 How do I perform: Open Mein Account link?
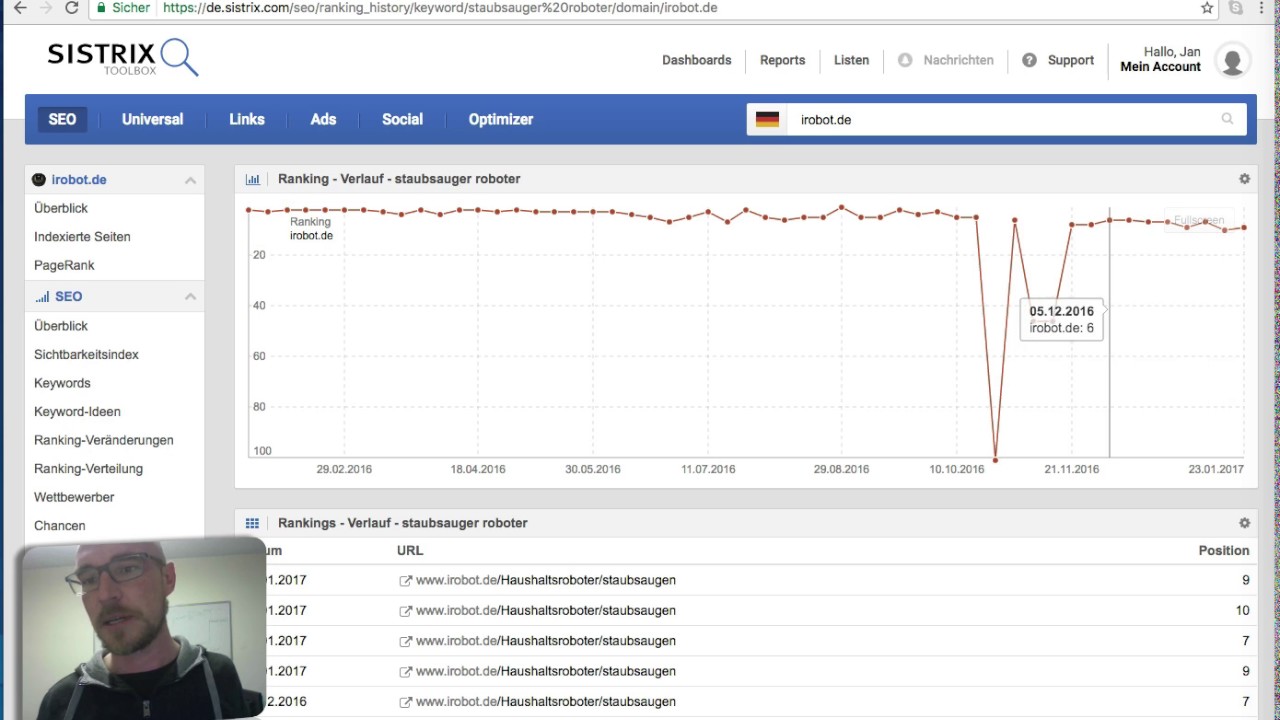[x=1160, y=67]
